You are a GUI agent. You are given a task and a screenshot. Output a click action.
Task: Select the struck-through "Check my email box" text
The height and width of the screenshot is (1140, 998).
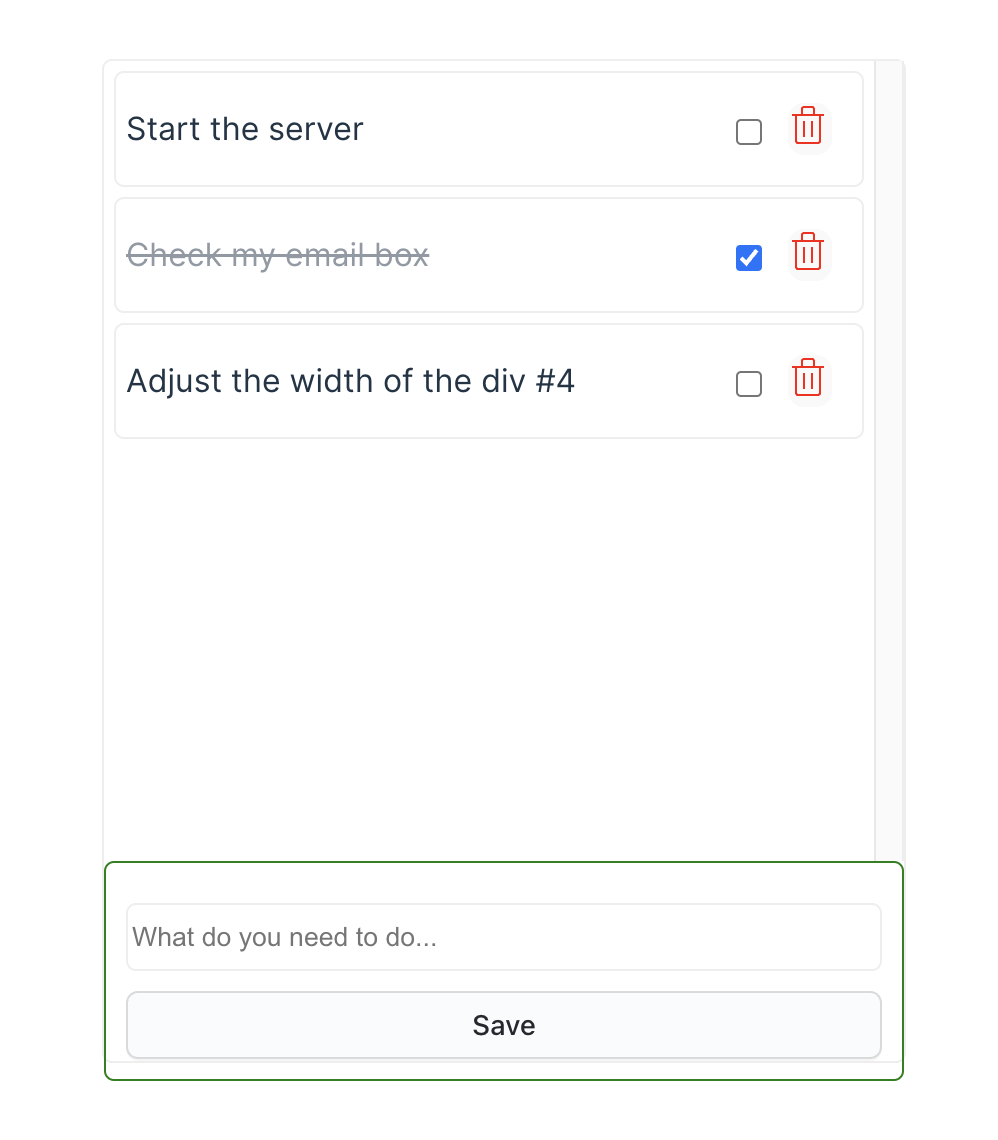point(278,255)
